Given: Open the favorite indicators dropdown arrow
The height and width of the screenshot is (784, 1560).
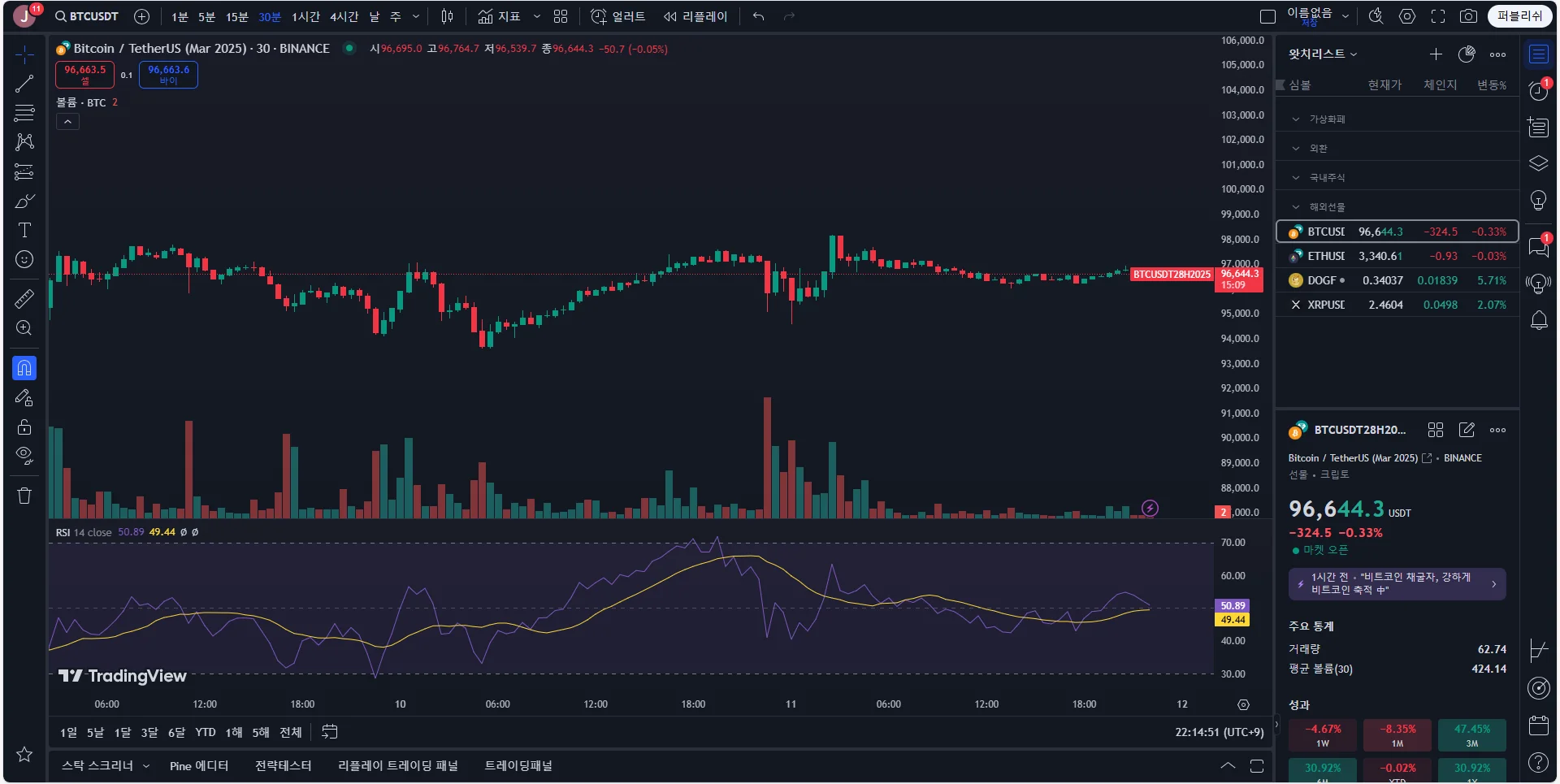Looking at the screenshot, I should point(536,16).
